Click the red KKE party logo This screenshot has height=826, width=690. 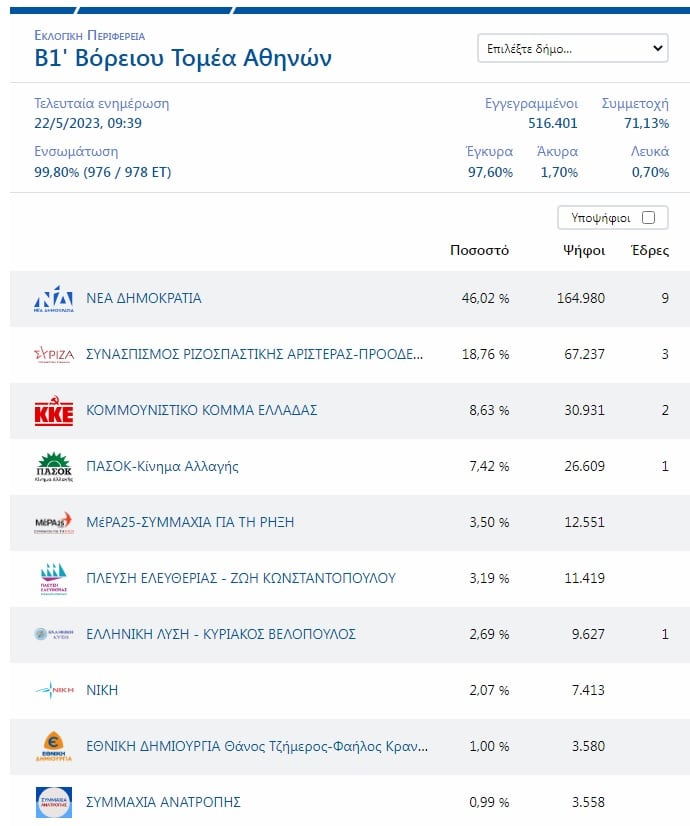pos(53,411)
